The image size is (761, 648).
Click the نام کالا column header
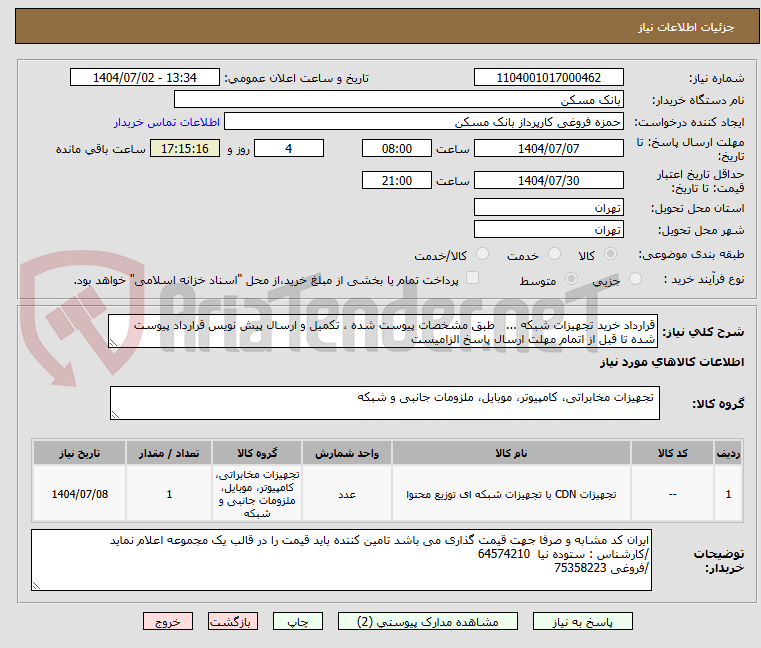511,453
